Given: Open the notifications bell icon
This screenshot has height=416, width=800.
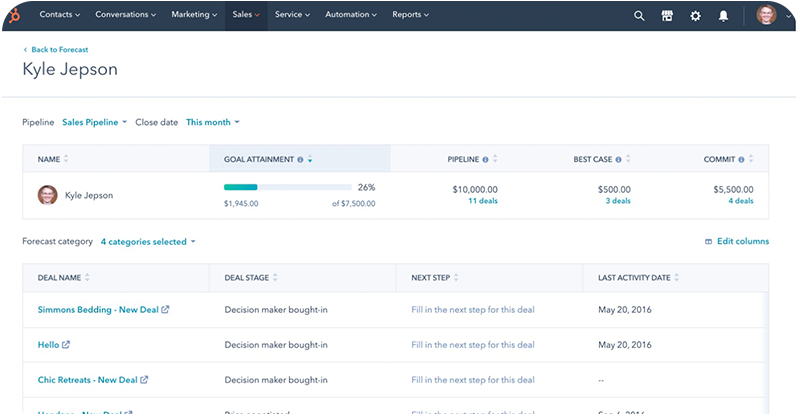Looking at the screenshot, I should tap(723, 16).
